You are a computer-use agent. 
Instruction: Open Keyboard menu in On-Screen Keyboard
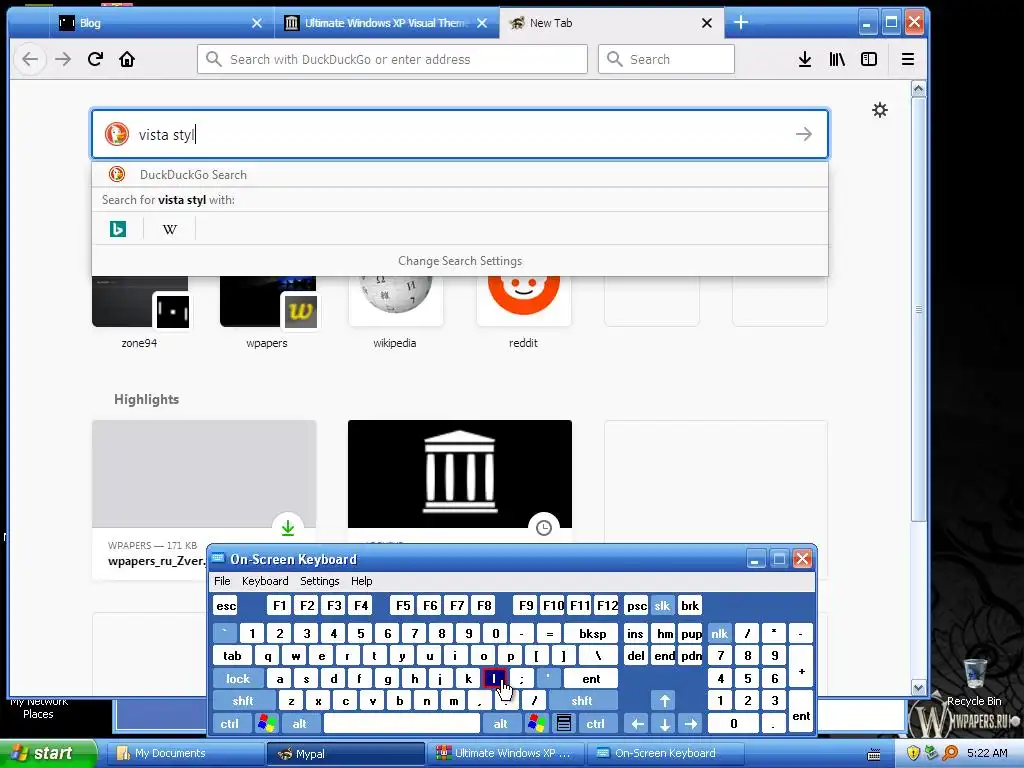pos(264,581)
